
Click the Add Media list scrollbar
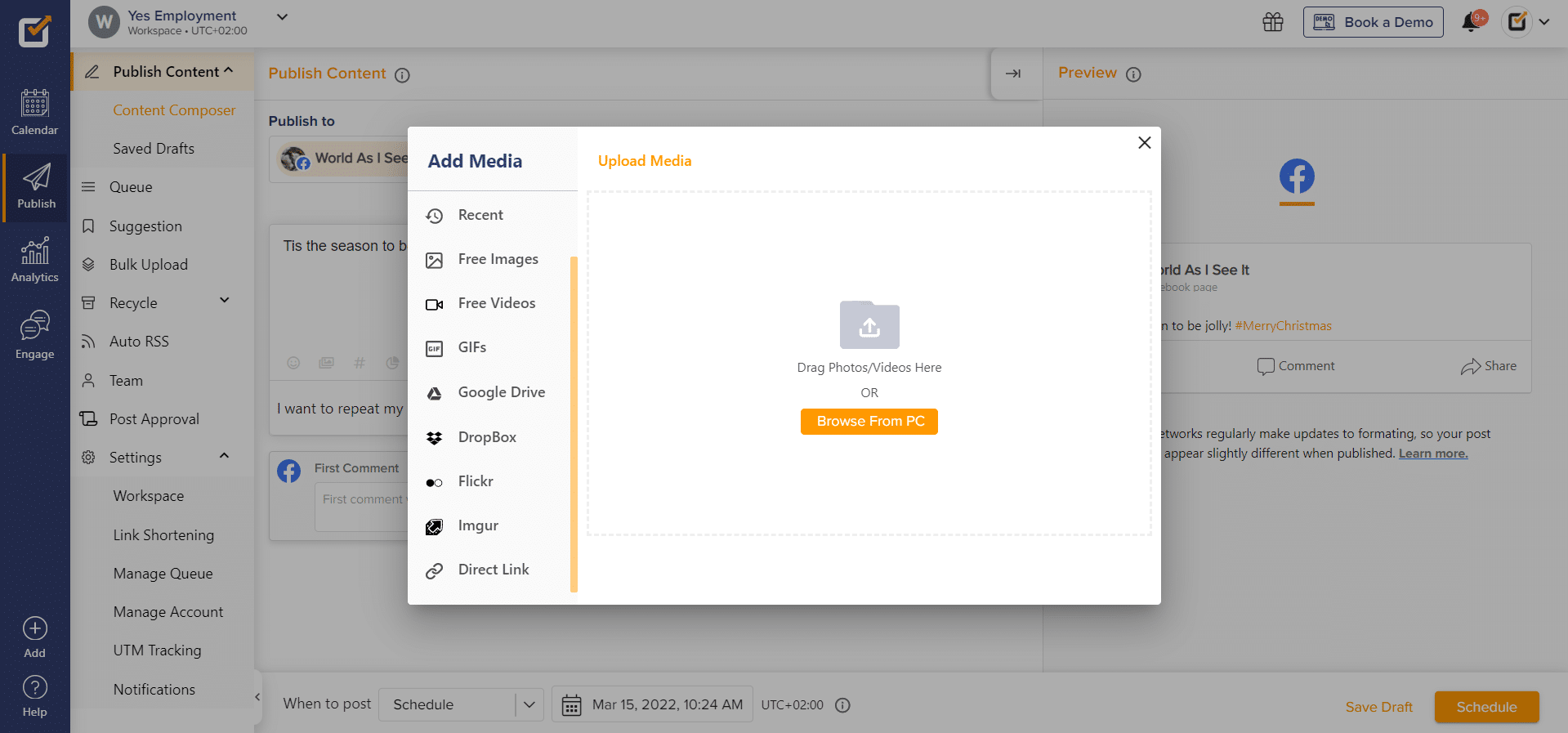point(574,424)
